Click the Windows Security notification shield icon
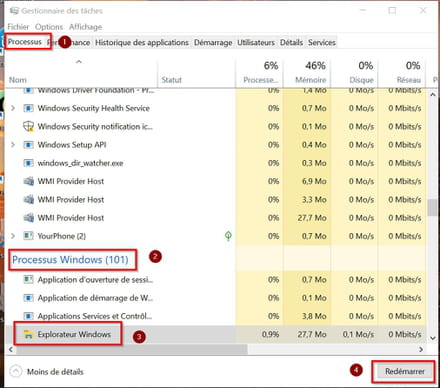 (x=28, y=126)
